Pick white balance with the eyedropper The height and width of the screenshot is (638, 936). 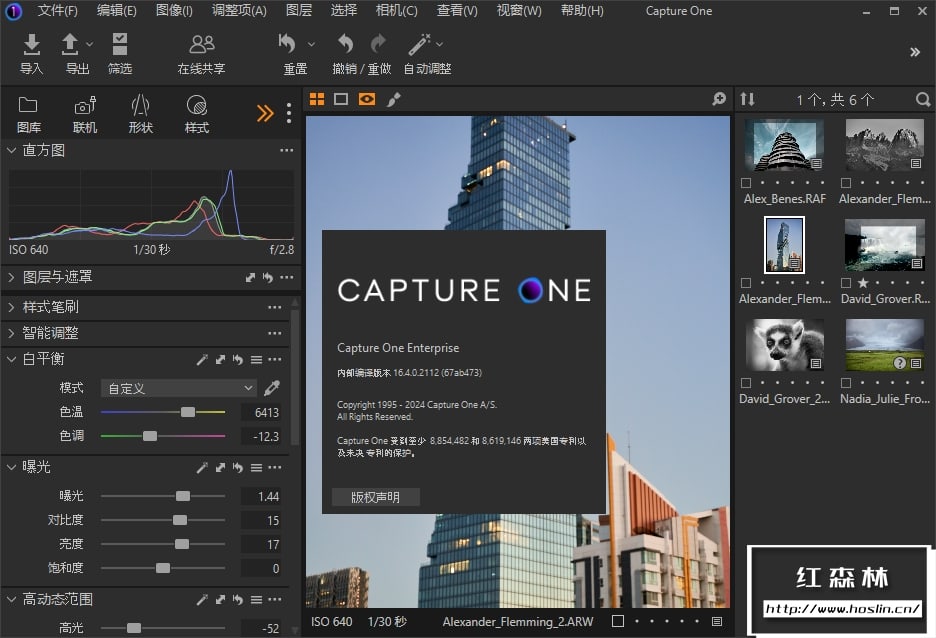point(272,388)
